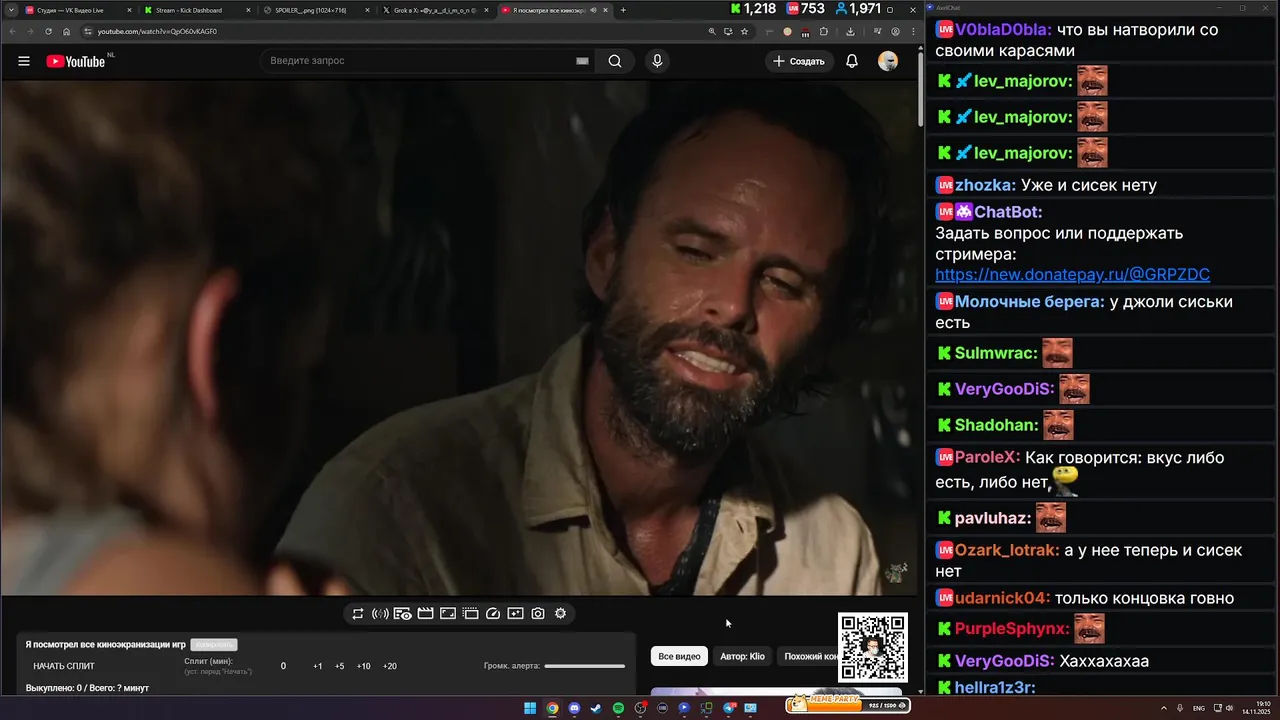Open Spotify from the taskbar
This screenshot has height=720, width=1280.
618,708
